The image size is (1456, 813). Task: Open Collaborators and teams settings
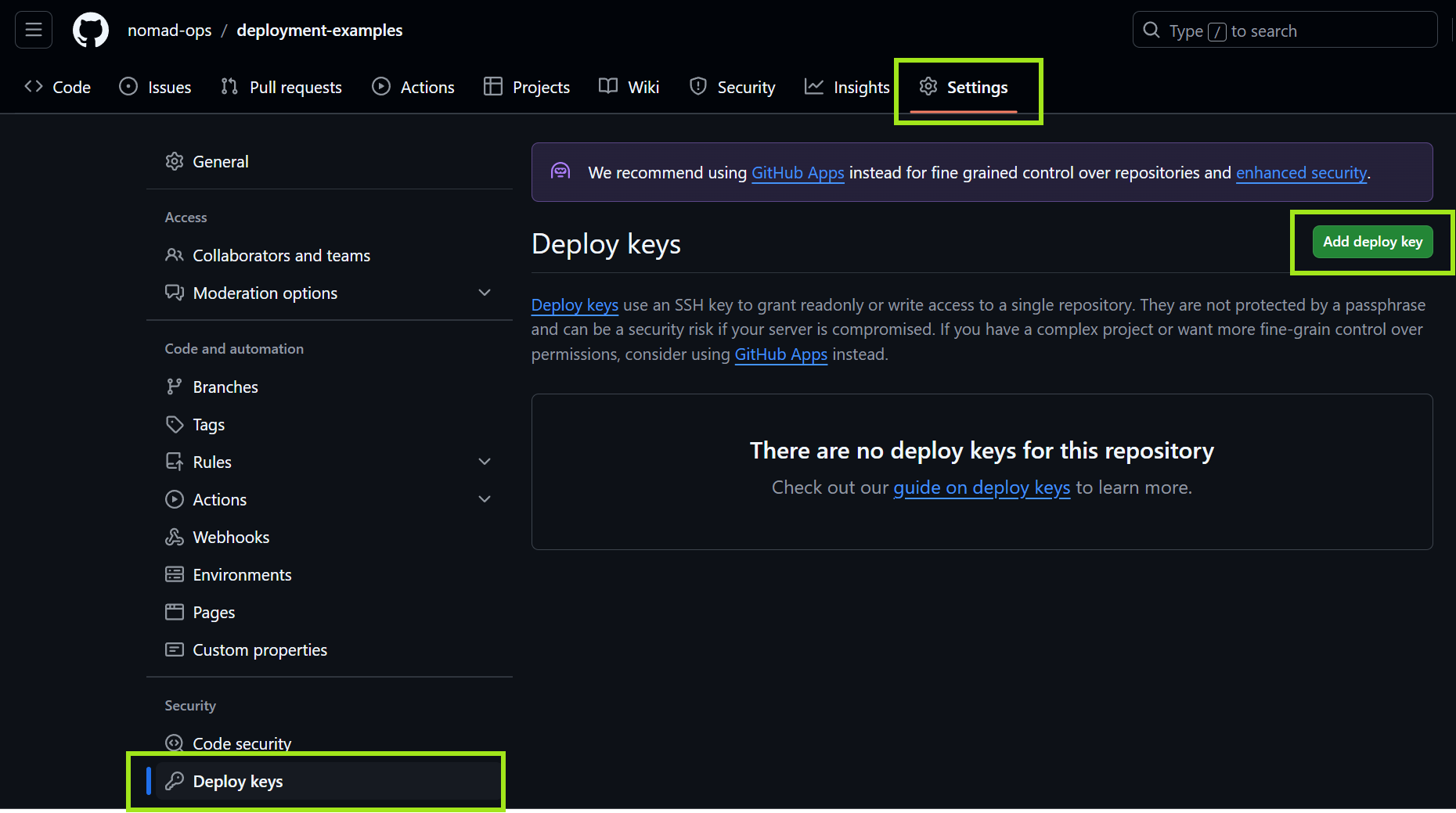[329, 255]
